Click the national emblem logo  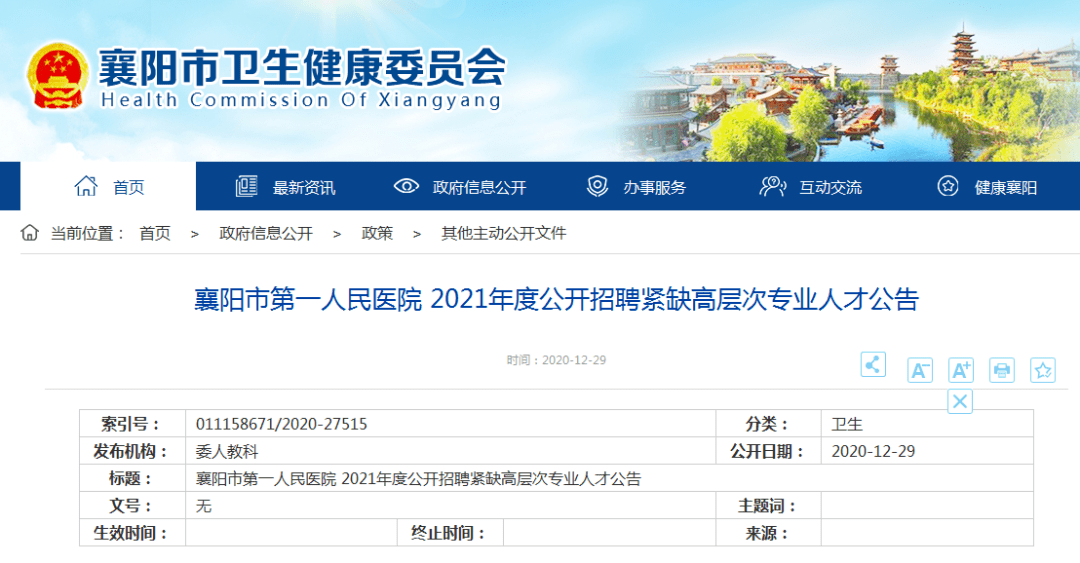57,78
